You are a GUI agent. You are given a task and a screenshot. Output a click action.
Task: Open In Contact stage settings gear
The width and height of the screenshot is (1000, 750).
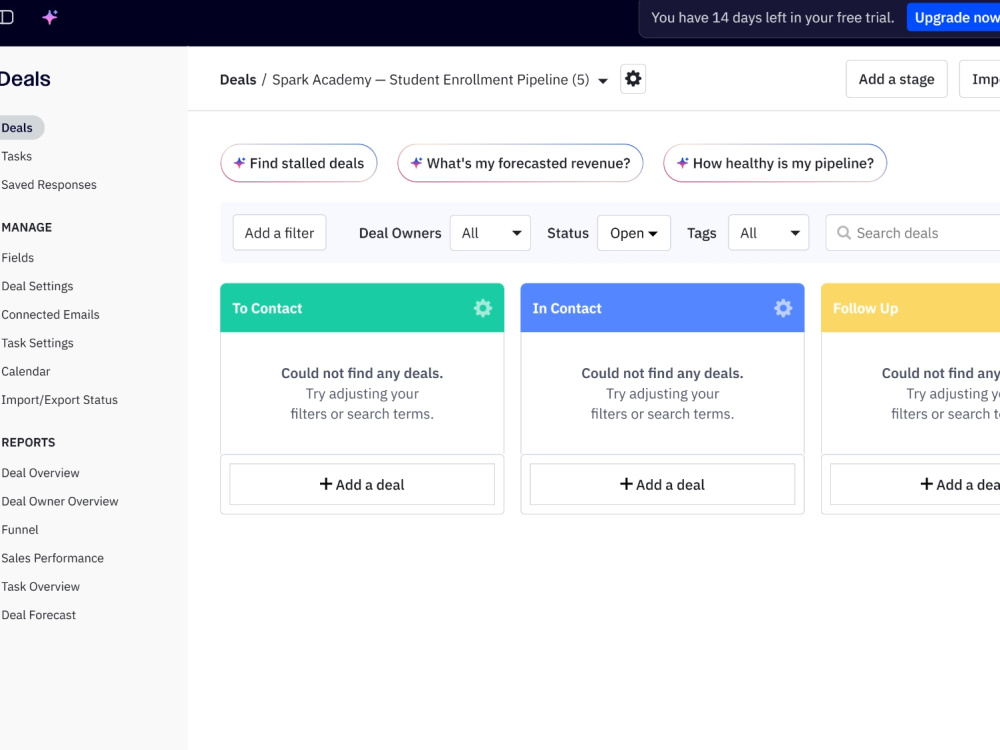click(783, 308)
